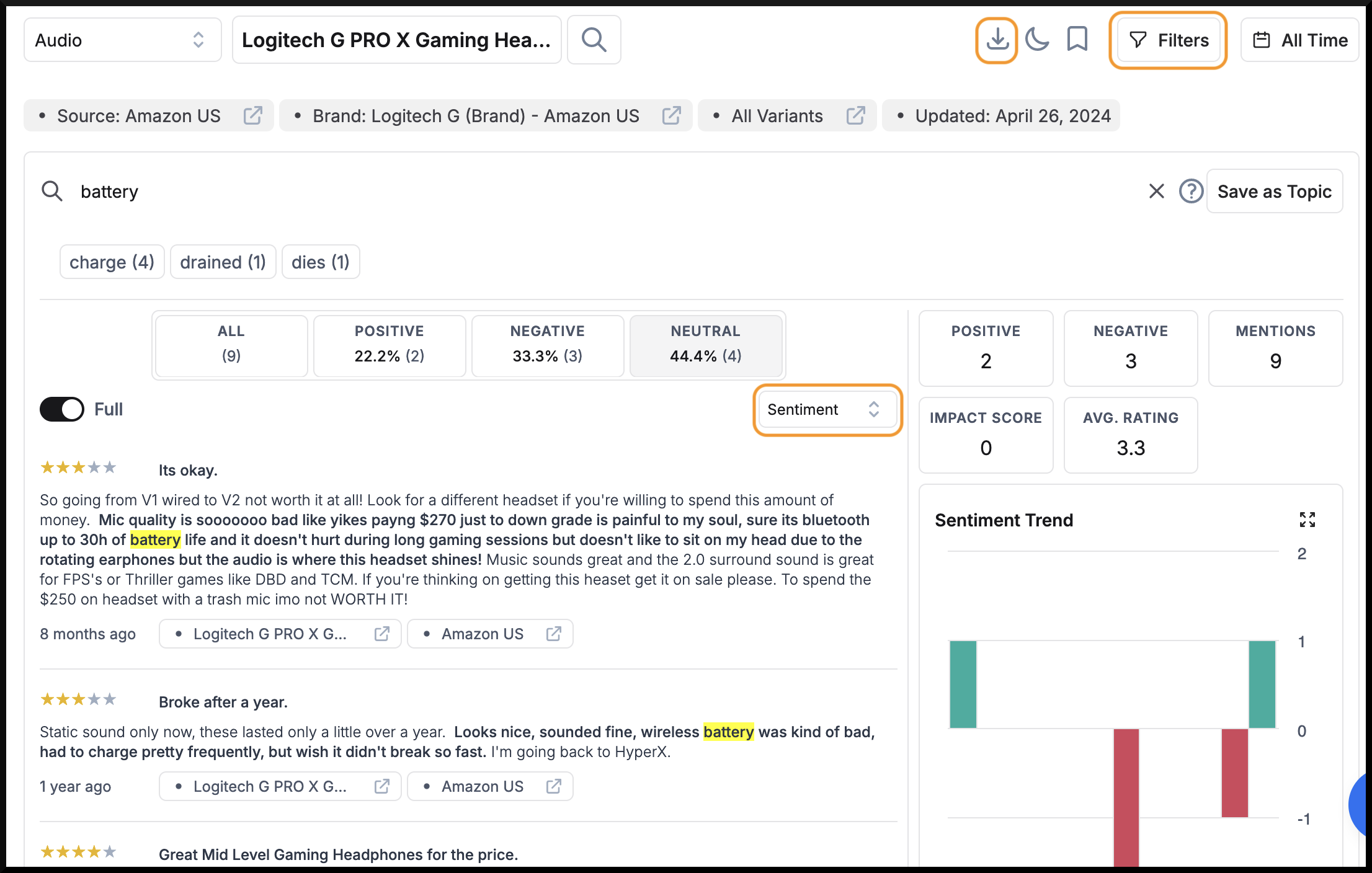Click the AVG. RATING 3.3 card
Viewport: 1372px width, 873px height.
pyautogui.click(x=1131, y=435)
